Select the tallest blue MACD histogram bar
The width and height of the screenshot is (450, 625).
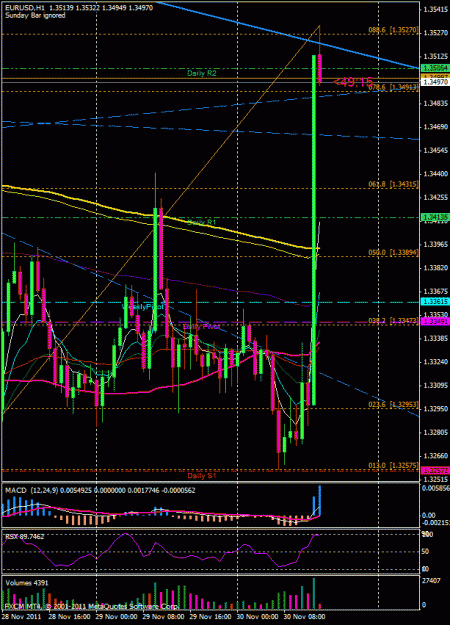pos(319,501)
